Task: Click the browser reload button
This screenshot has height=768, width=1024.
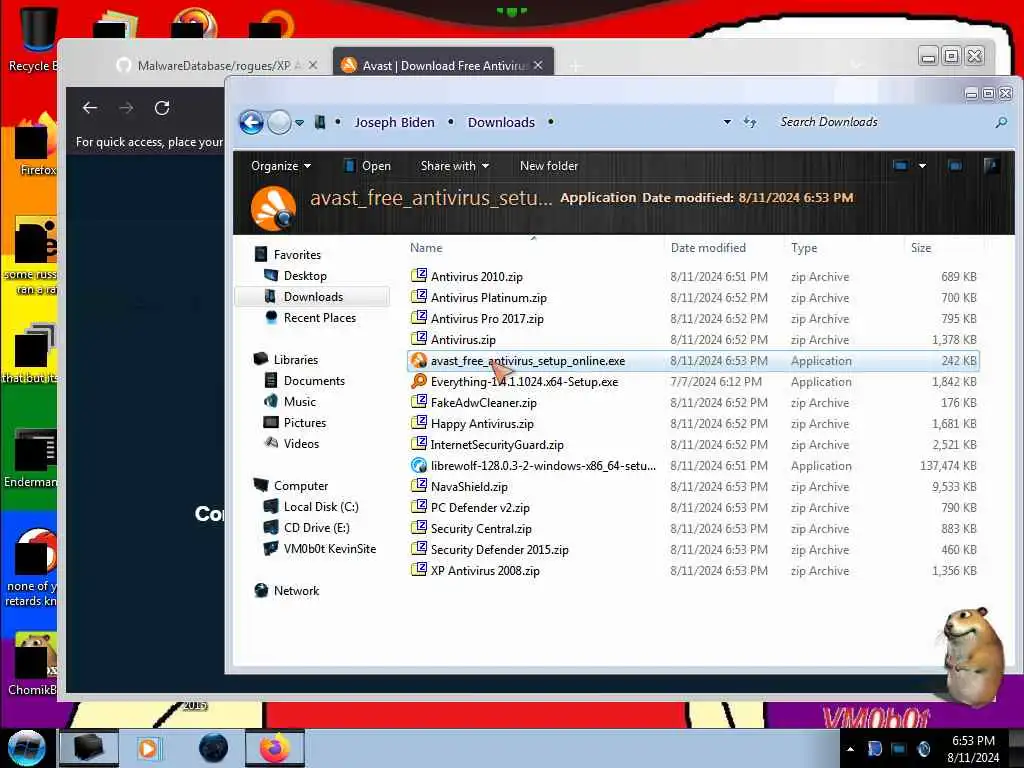Action: tap(162, 108)
